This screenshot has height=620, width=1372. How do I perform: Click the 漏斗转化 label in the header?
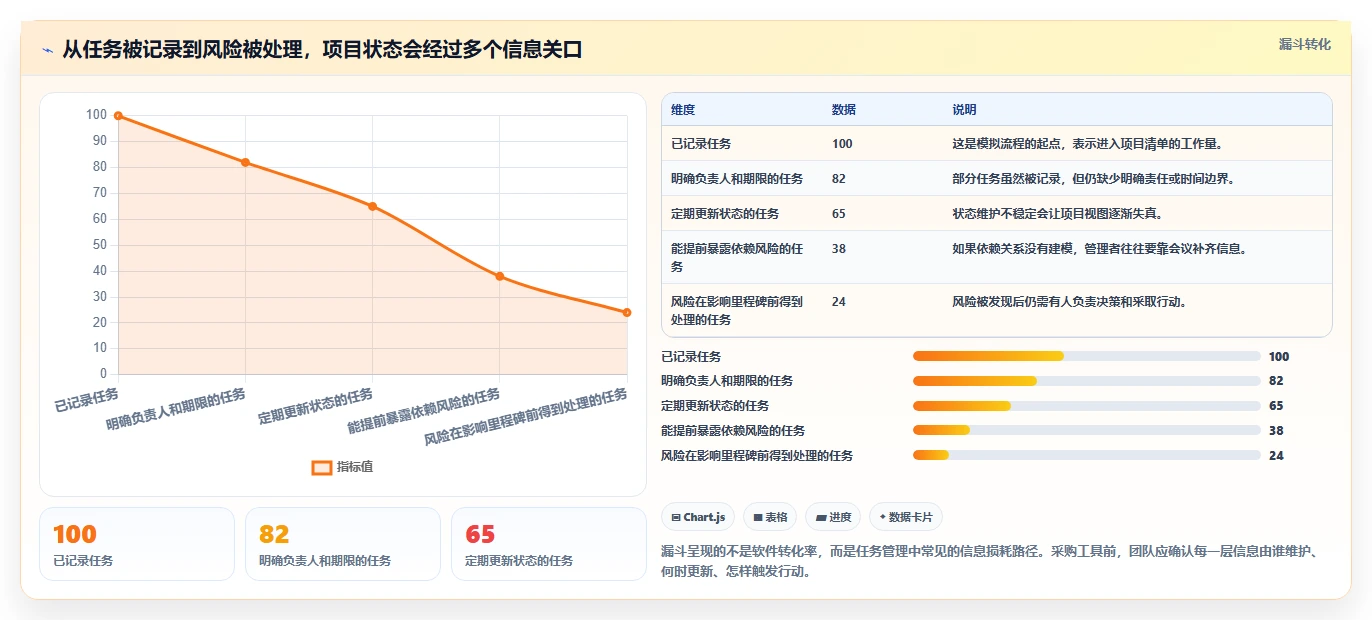pyautogui.click(x=1305, y=45)
